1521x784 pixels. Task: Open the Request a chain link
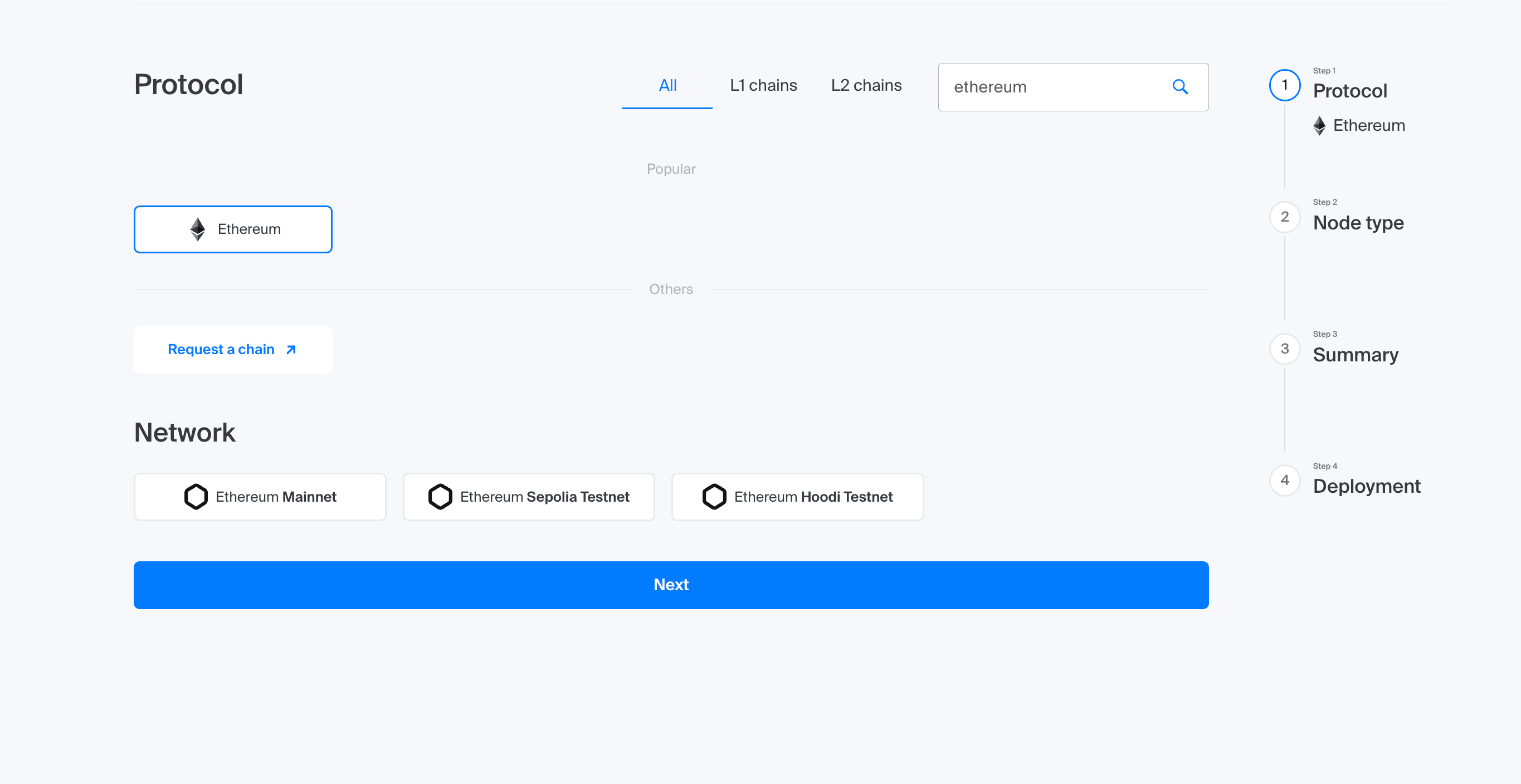[233, 350]
